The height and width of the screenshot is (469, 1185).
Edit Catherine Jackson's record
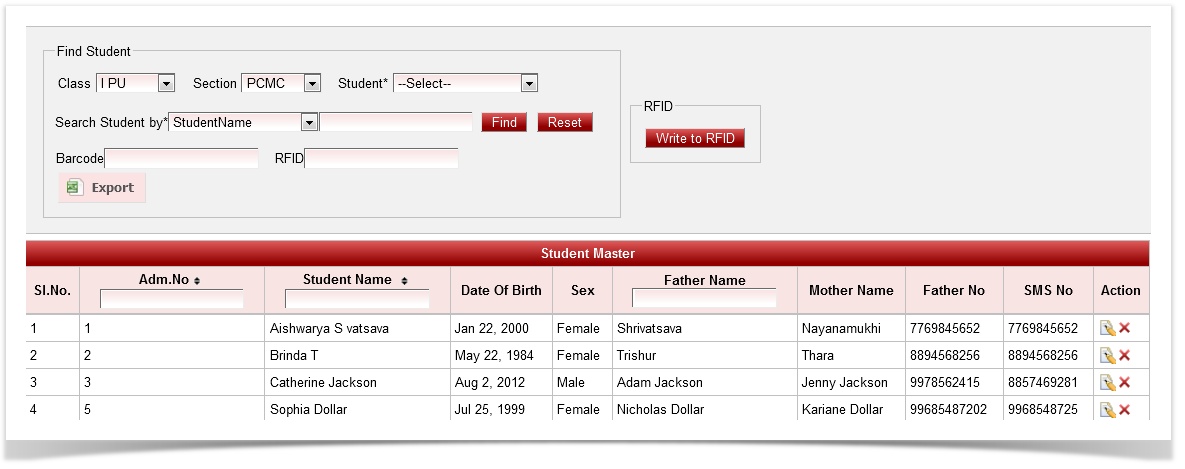(1107, 382)
